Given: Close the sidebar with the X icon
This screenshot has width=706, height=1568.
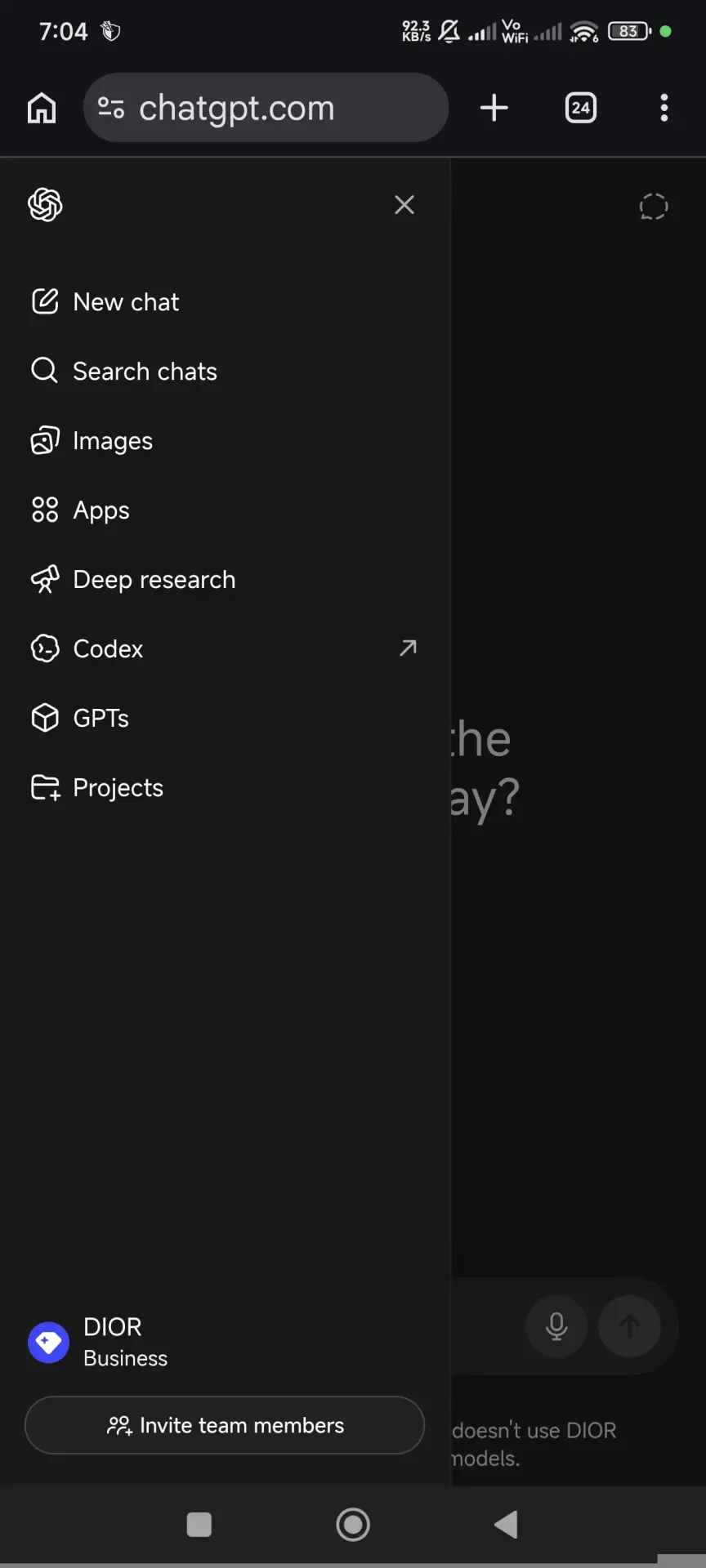Looking at the screenshot, I should click(404, 205).
